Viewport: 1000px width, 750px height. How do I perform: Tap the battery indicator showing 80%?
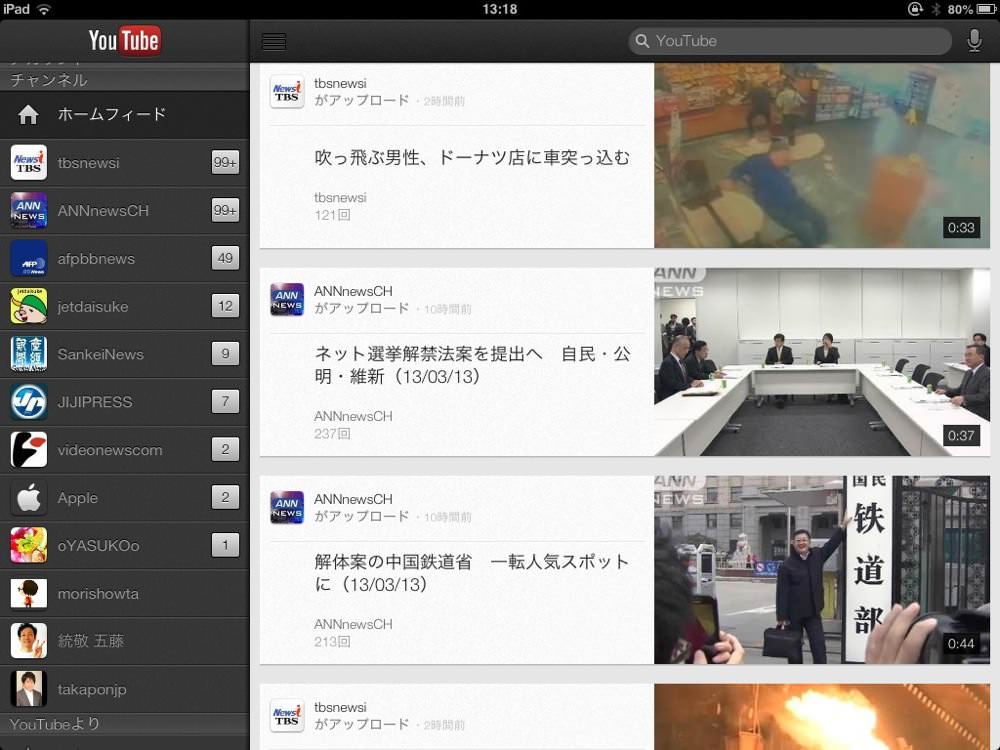(971, 9)
